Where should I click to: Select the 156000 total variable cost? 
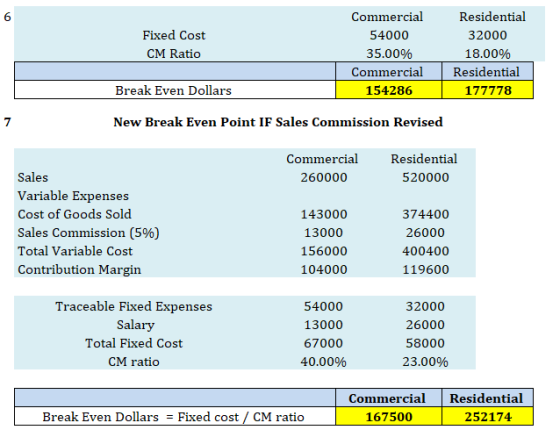(x=324, y=251)
